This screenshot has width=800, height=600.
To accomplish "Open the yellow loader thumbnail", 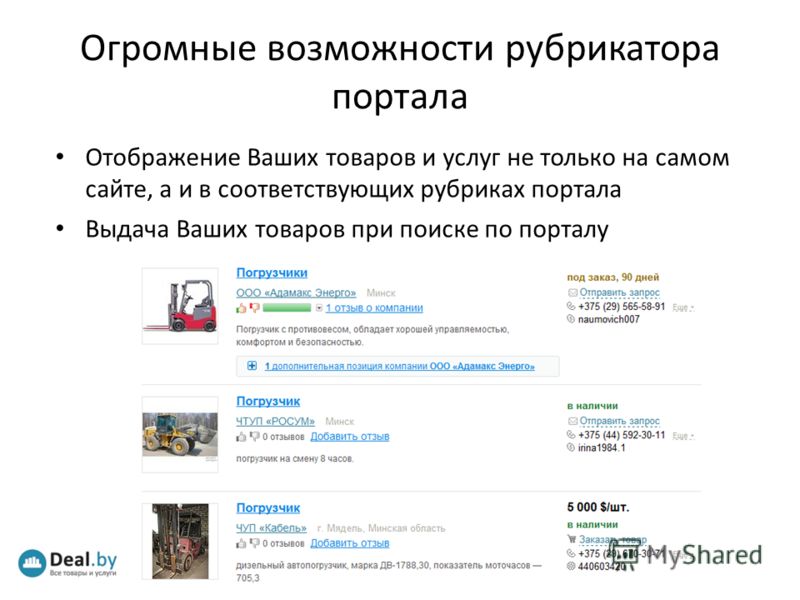I will [x=180, y=435].
